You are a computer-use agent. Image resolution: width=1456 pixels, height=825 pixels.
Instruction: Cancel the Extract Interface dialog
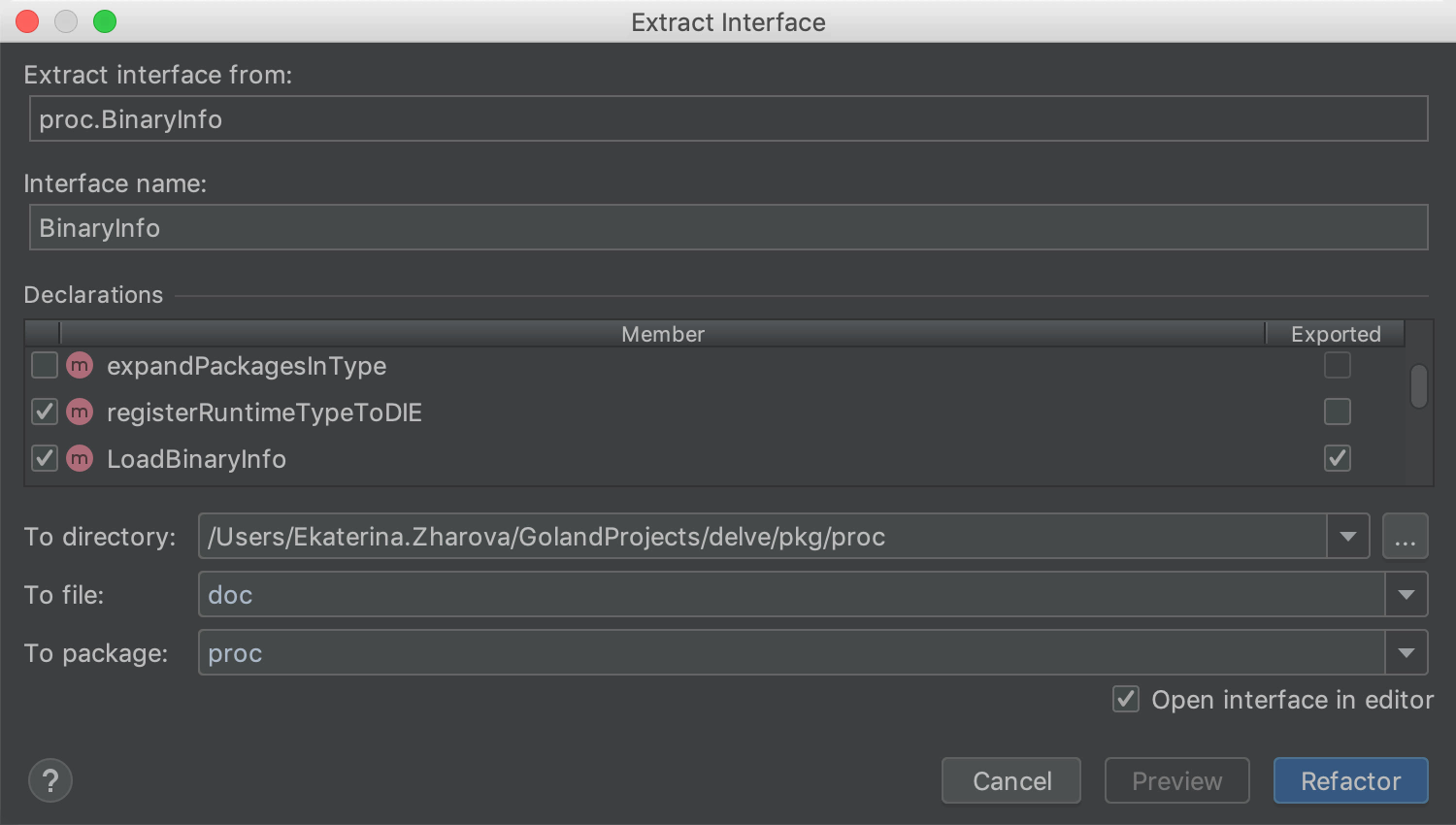(x=1011, y=780)
